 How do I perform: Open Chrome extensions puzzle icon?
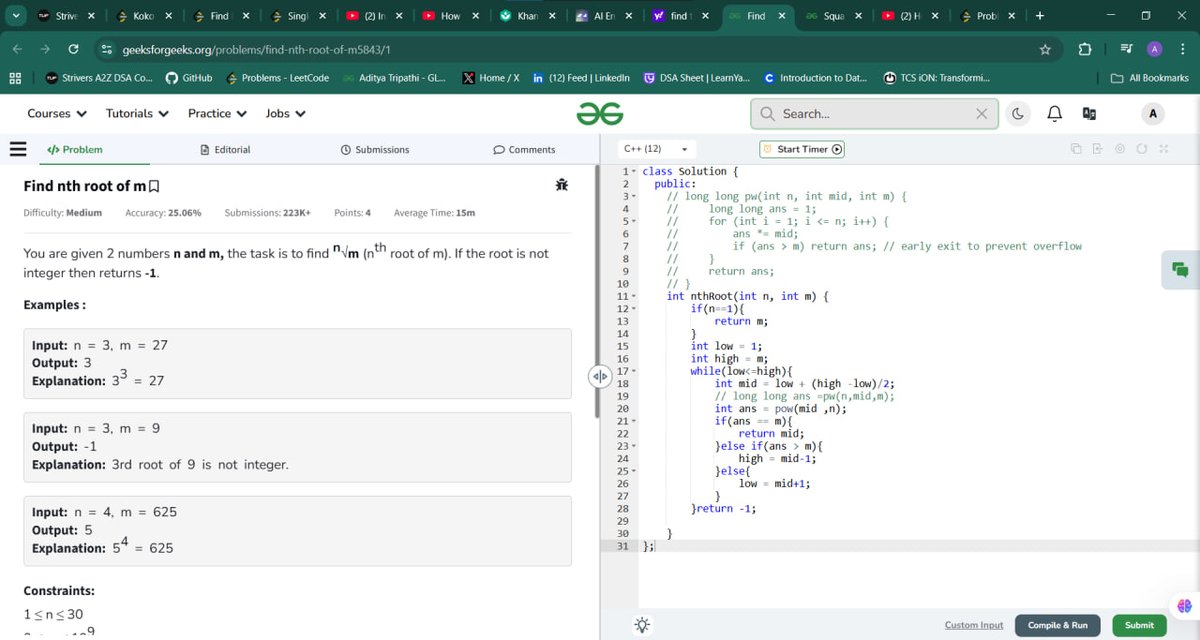(x=1085, y=49)
